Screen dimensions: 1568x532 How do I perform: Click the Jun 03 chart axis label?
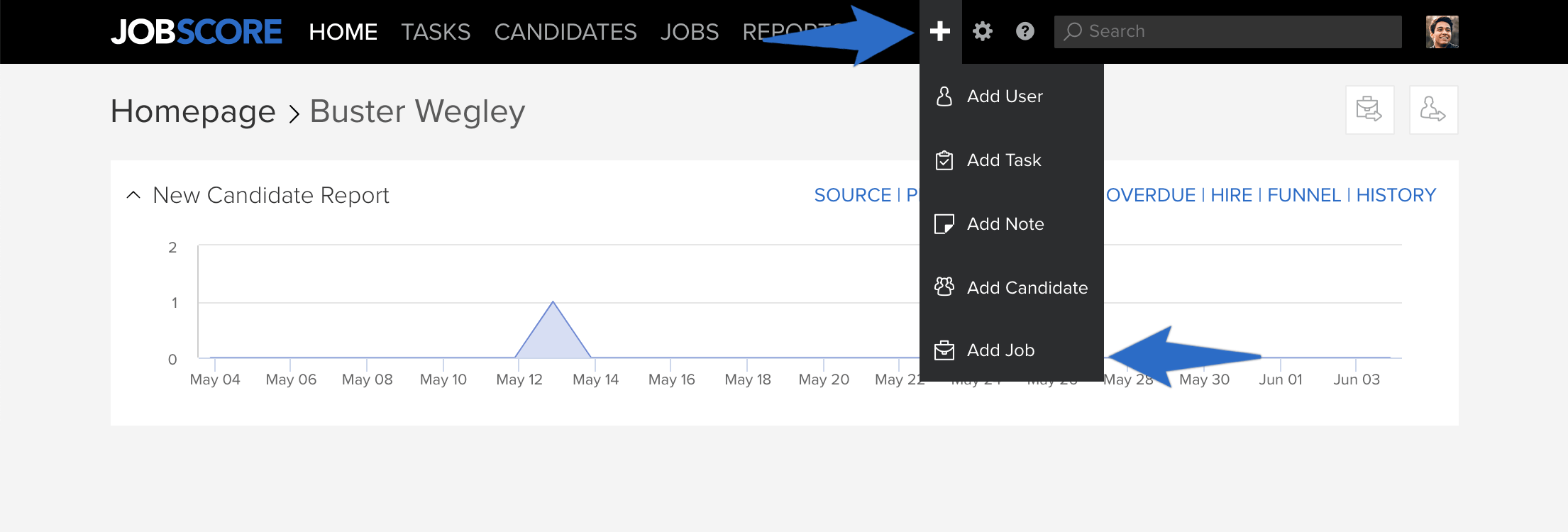point(1357,379)
